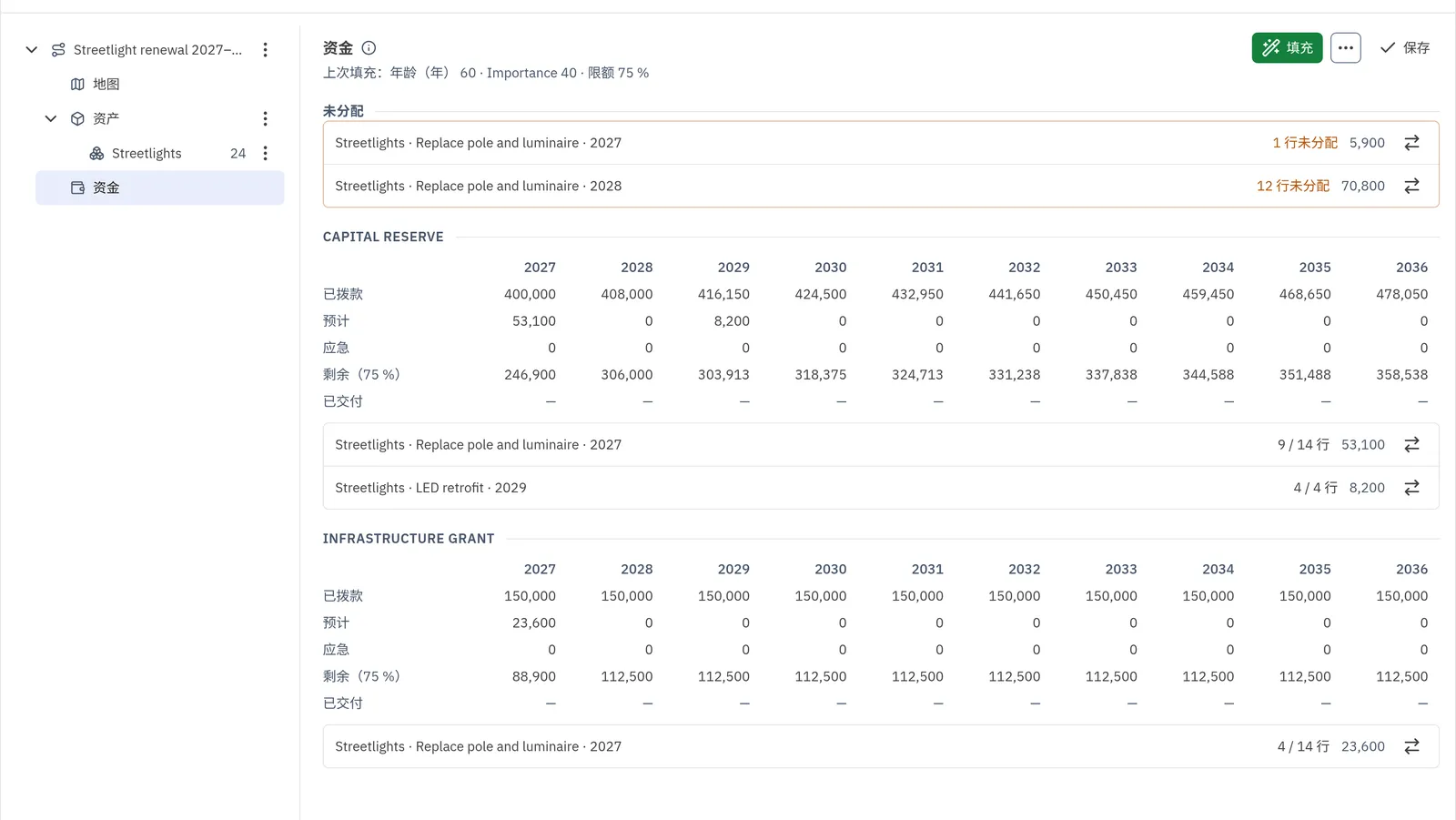This screenshot has height=820, width=1456.
Task: Click swap icon on LED retrofit 2029 row
Action: click(x=1411, y=488)
